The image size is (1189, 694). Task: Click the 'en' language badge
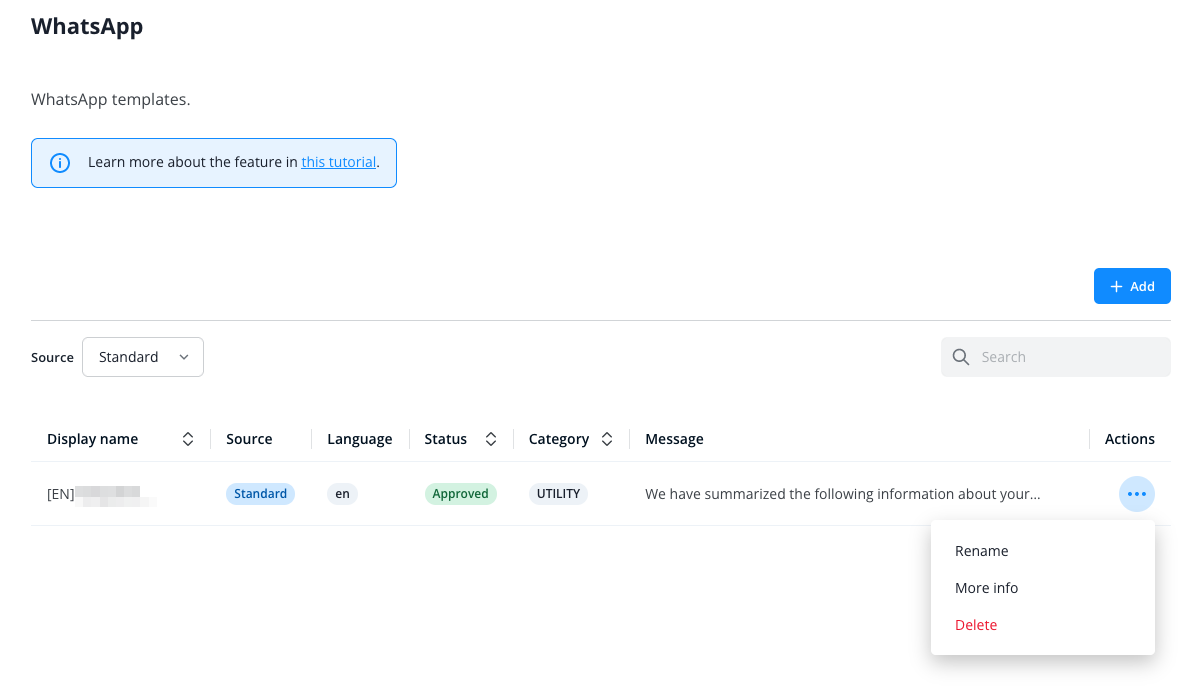pyautogui.click(x=342, y=494)
